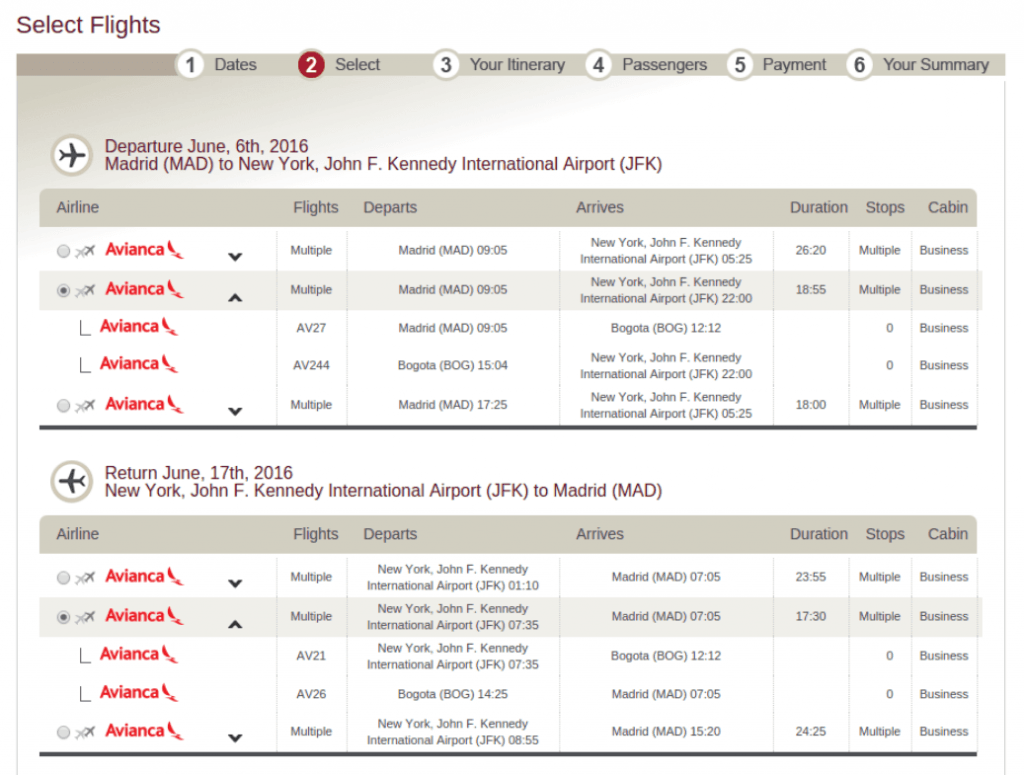This screenshot has height=775, width=1024.
Task: Click Avianca logo in 17:30 return row
Action: (x=144, y=615)
